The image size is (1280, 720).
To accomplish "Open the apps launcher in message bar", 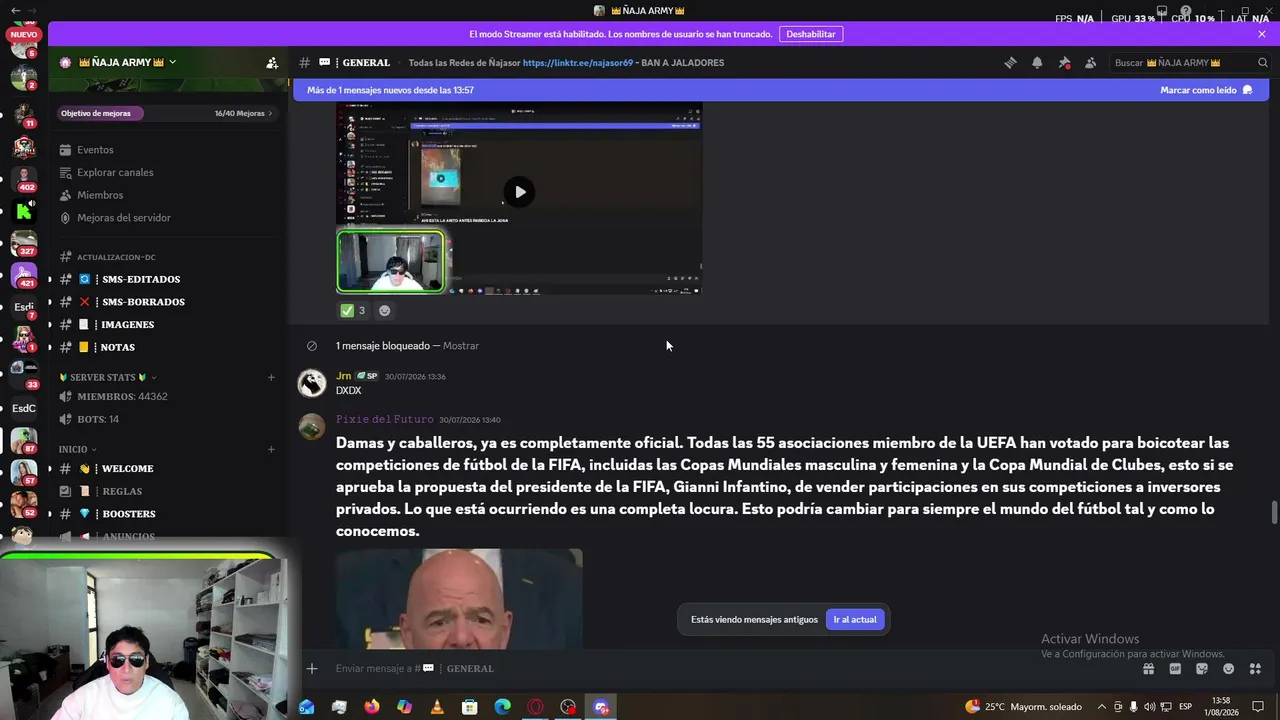I will (1255, 668).
